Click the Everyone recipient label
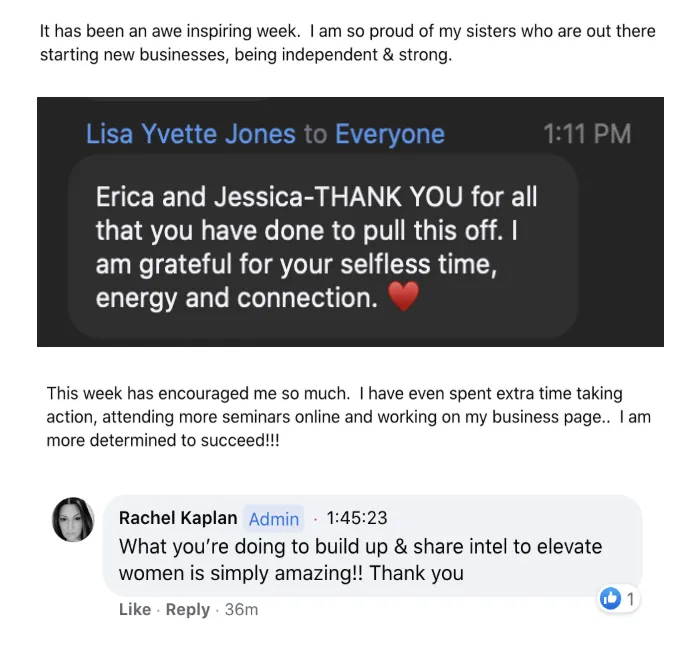This screenshot has height=652, width=698. [390, 134]
